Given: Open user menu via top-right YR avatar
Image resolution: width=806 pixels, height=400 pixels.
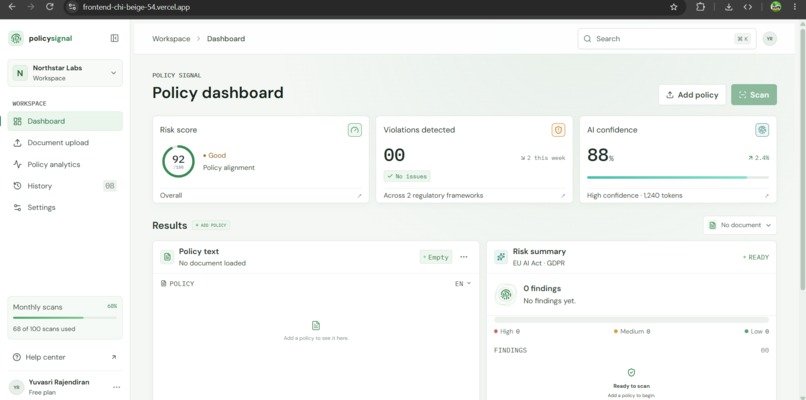Looking at the screenshot, I should point(770,39).
